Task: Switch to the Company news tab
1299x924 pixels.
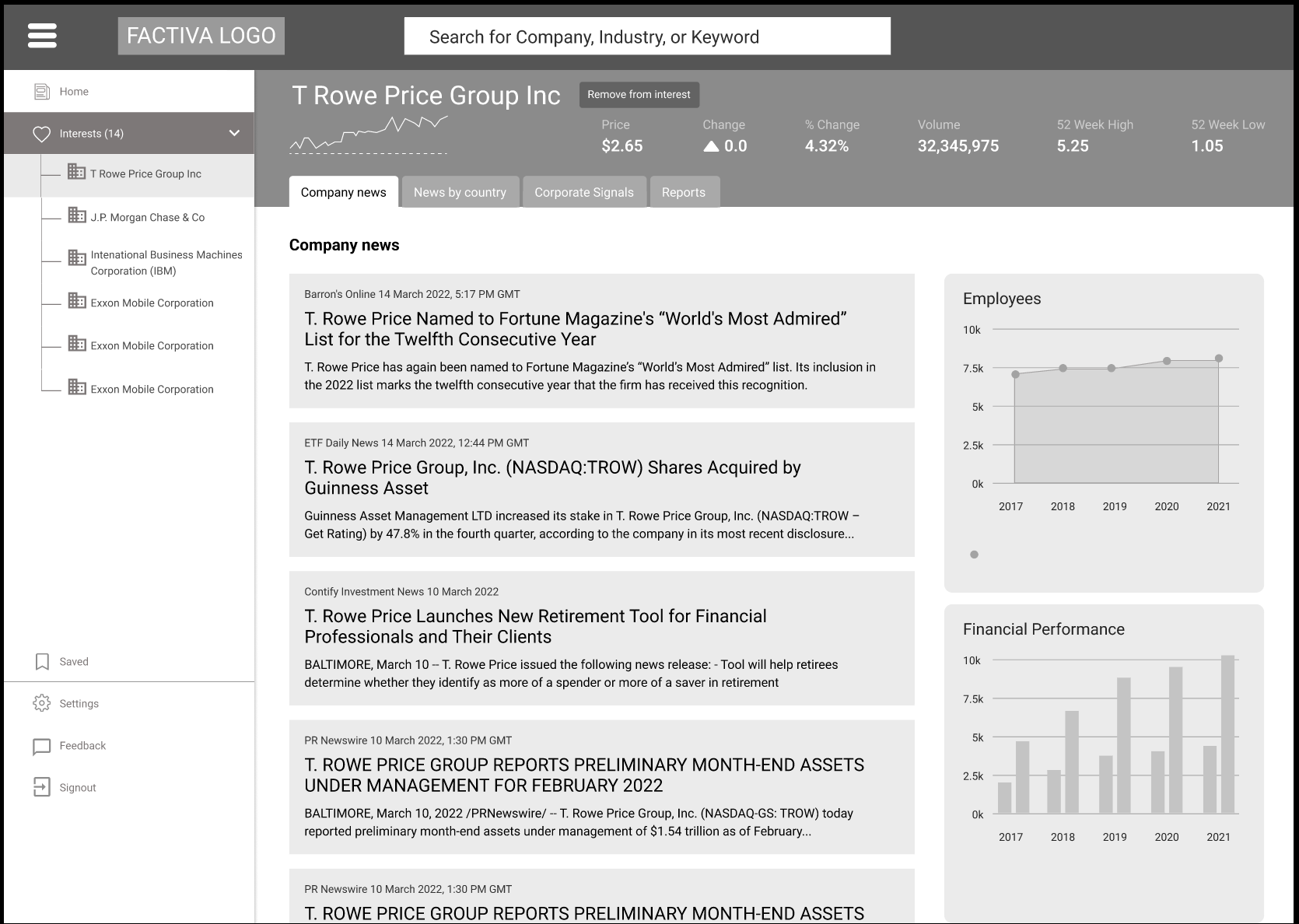Action: 344,192
